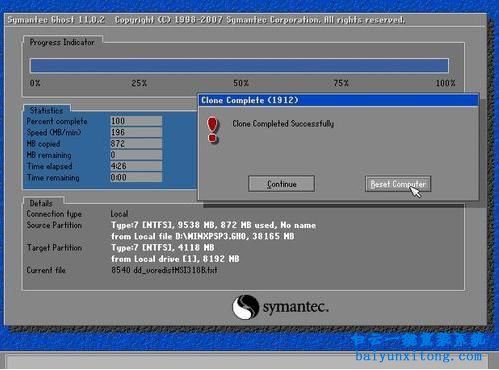The width and height of the screenshot is (499, 370).
Task: Click the target line 'Type:7 [NTFS], 4118 MB'
Action: 163,248
